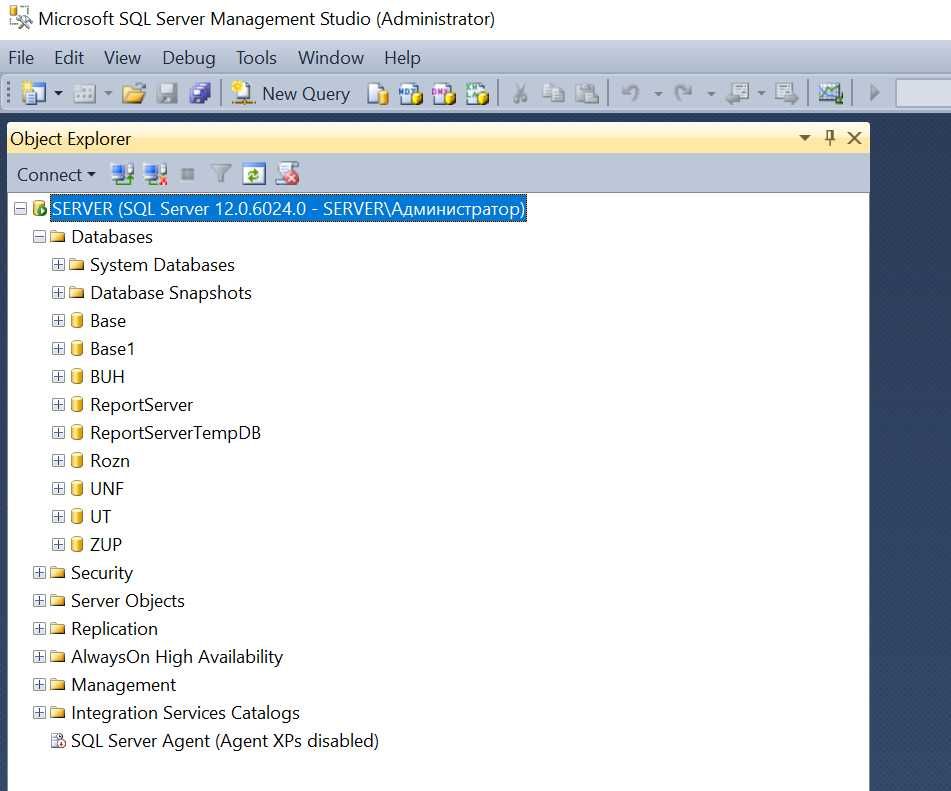Click the Disconnect server icon
Viewport: 951px width, 791px height.
155,175
